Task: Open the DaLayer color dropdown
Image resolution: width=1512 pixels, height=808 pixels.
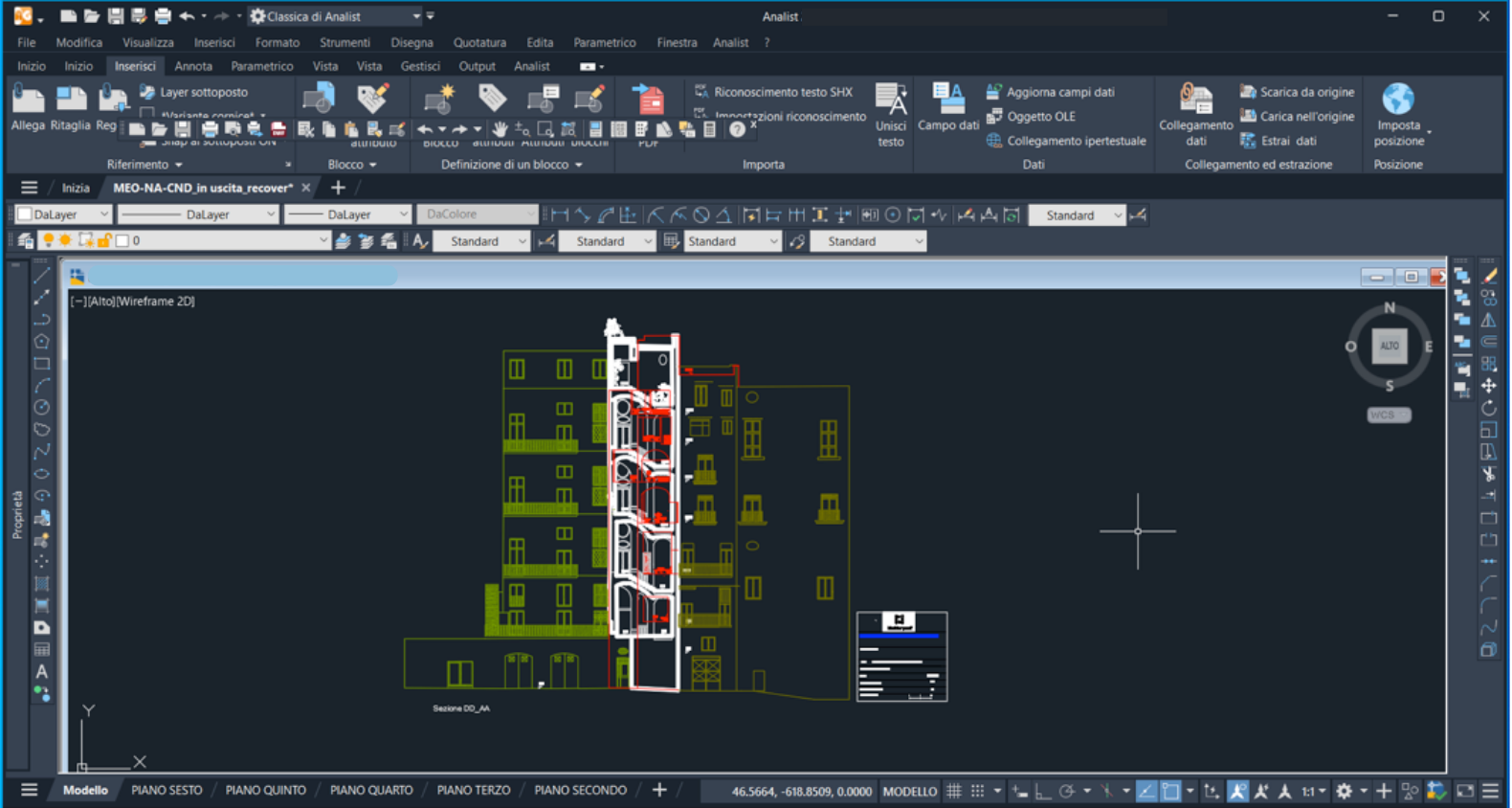Action: point(64,214)
